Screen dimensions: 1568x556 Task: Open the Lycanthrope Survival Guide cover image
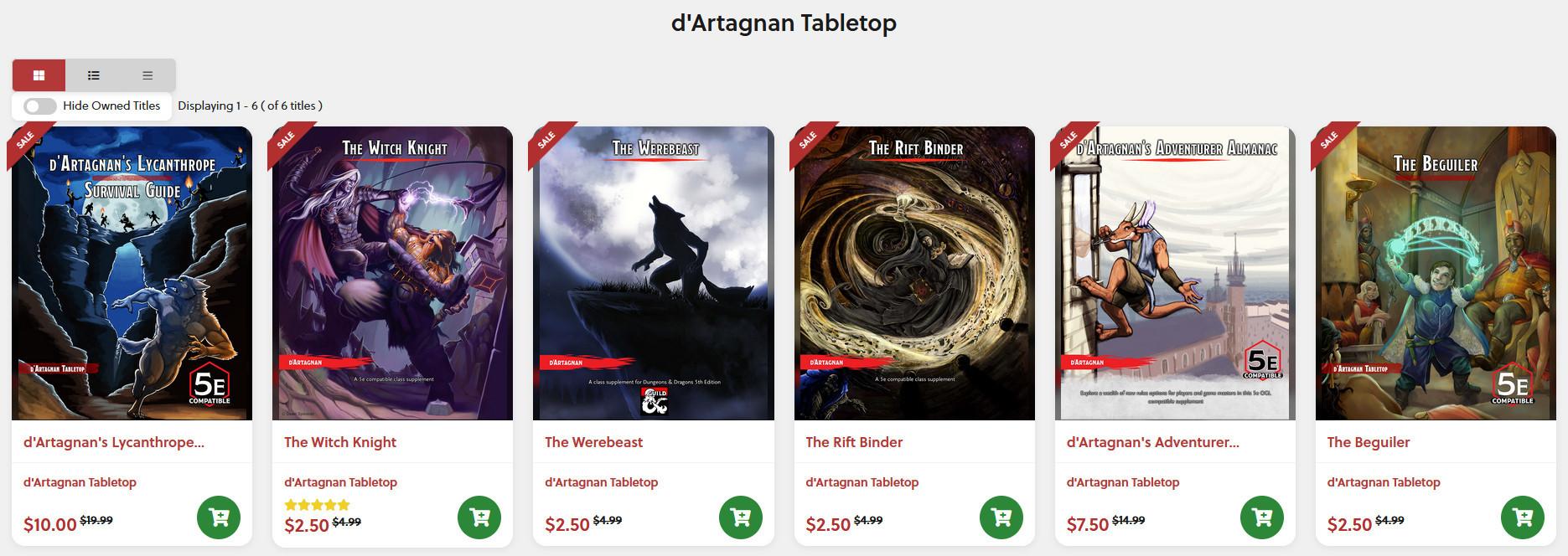(x=132, y=273)
